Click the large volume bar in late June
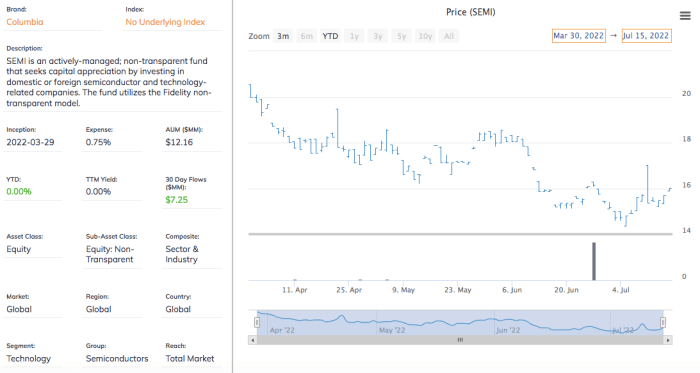The height and width of the screenshot is (373, 700). 594,261
